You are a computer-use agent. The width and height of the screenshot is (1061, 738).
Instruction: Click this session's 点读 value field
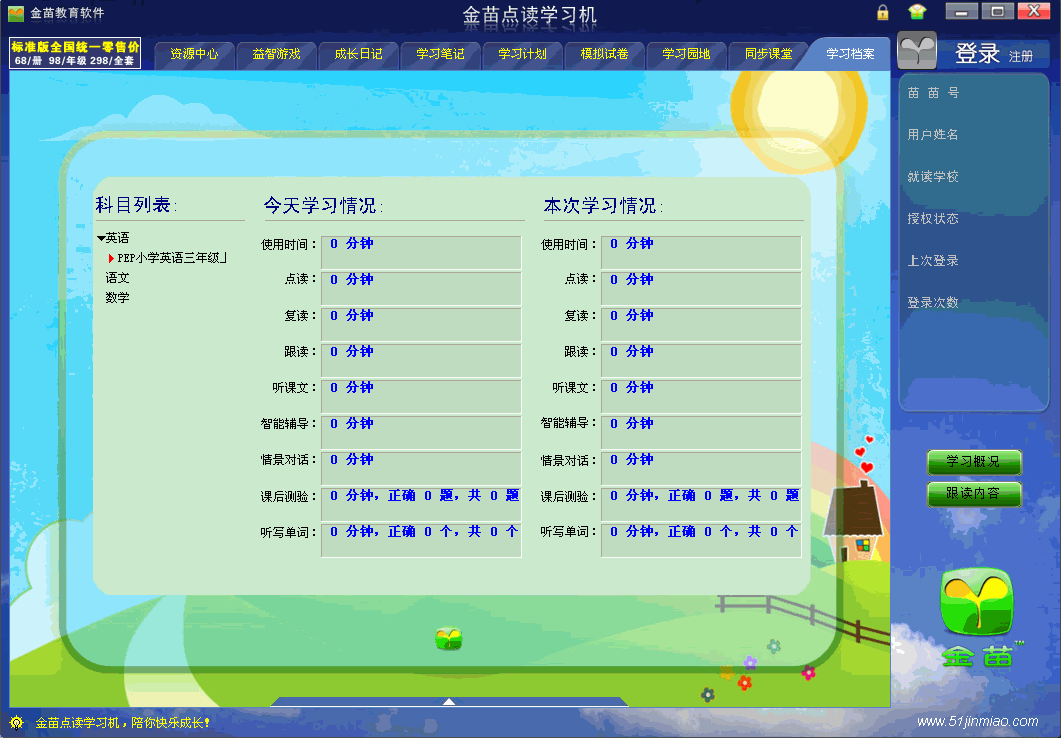coord(701,289)
